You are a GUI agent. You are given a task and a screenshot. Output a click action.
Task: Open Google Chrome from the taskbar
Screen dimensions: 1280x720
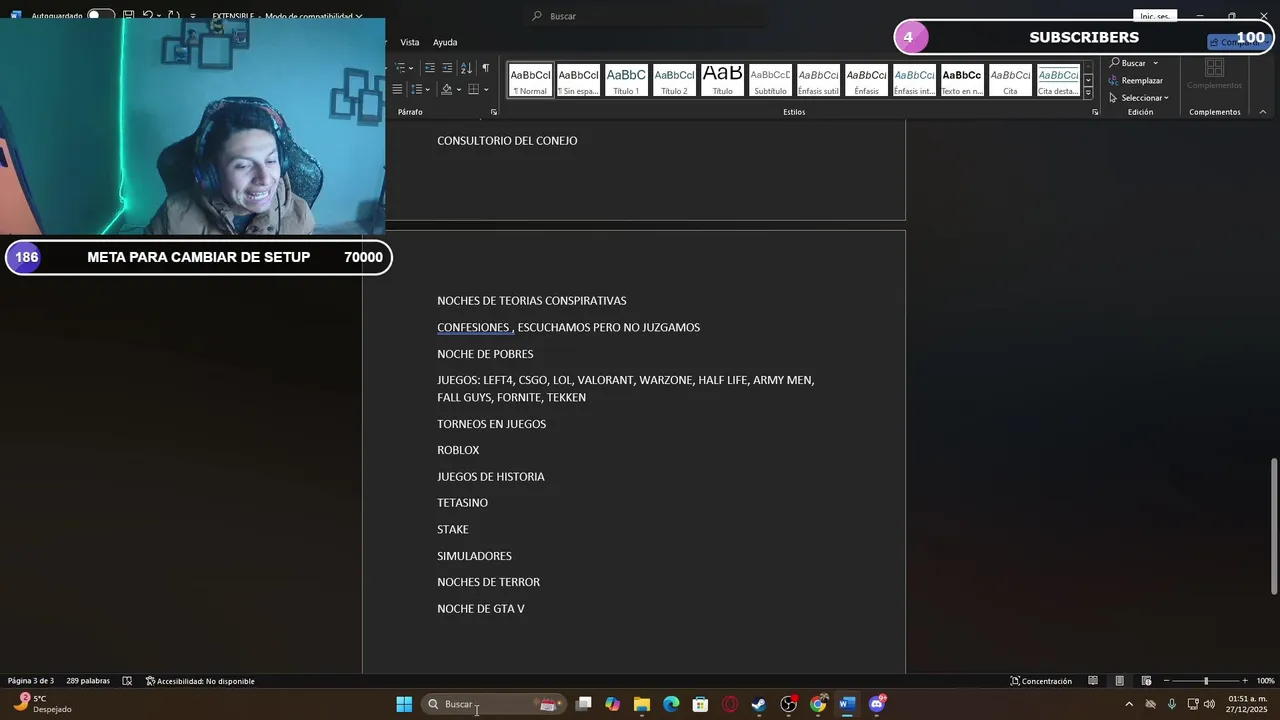818,704
